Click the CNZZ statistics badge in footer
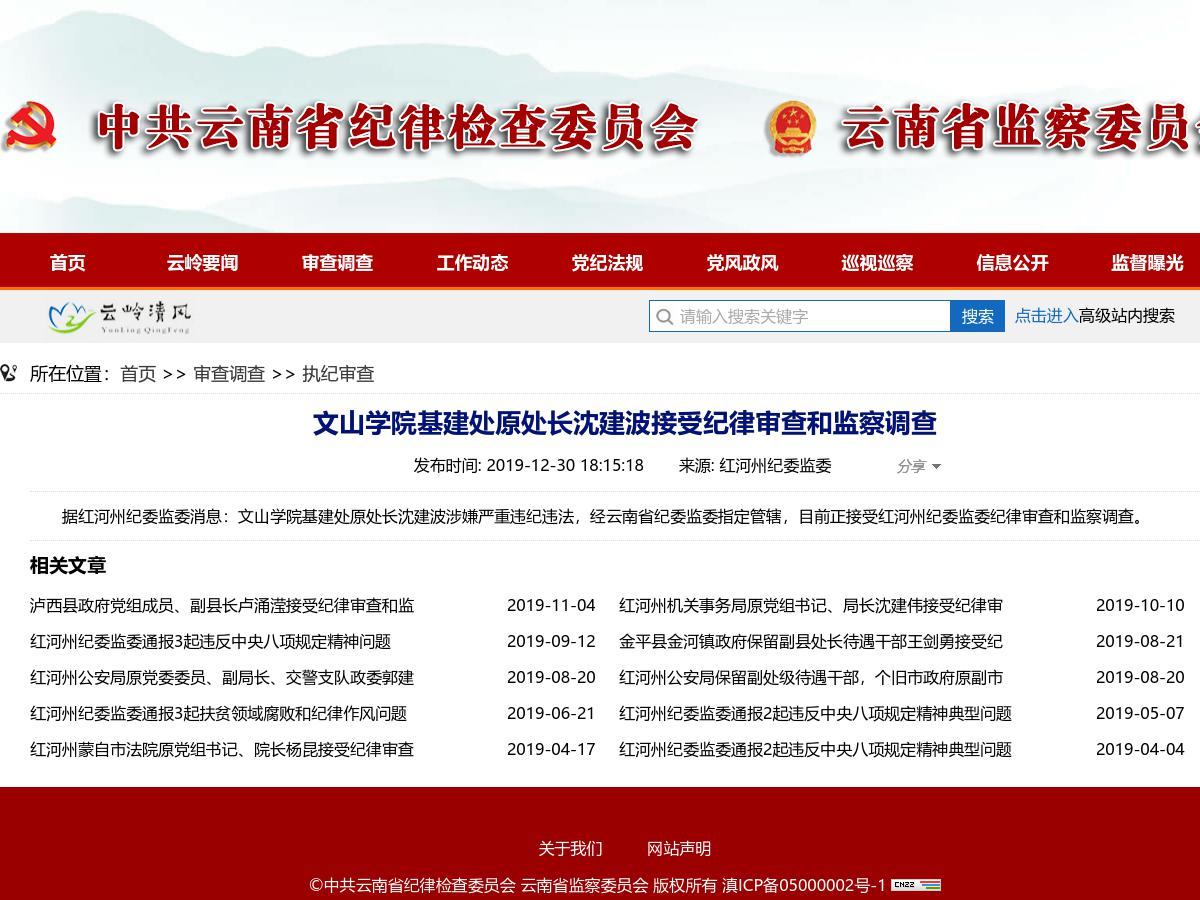1200x900 pixels. [x=916, y=885]
